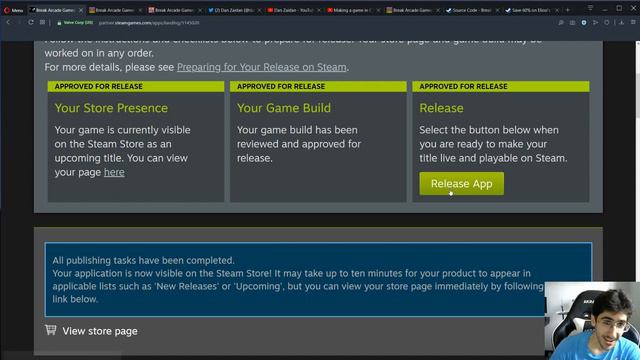640x360 pixels.
Task: Click the Release card heading
Action: point(441,108)
